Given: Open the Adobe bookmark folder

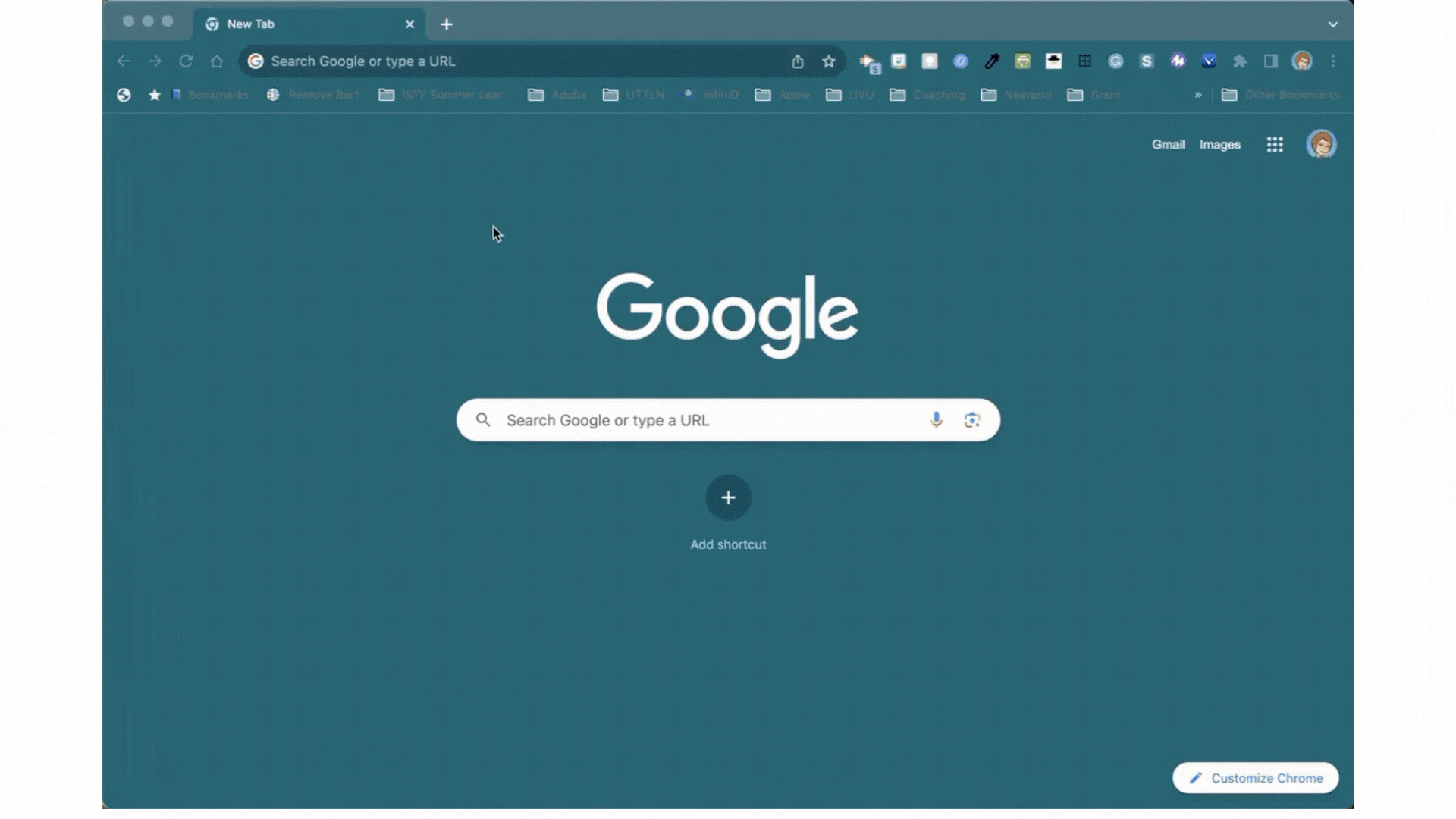Looking at the screenshot, I should pos(557,95).
